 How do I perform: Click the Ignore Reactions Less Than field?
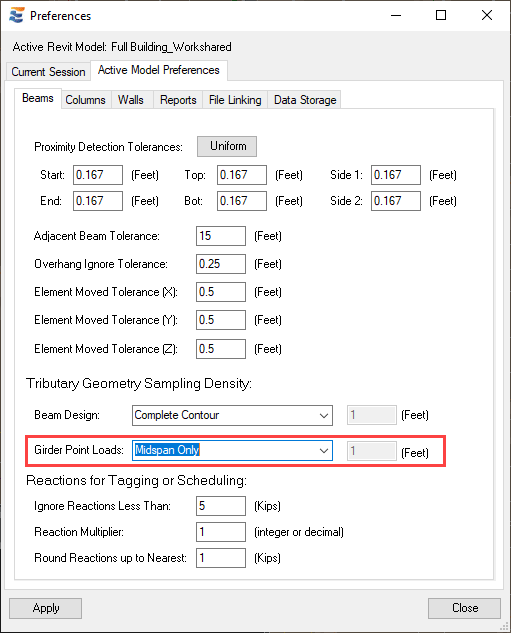(221, 506)
